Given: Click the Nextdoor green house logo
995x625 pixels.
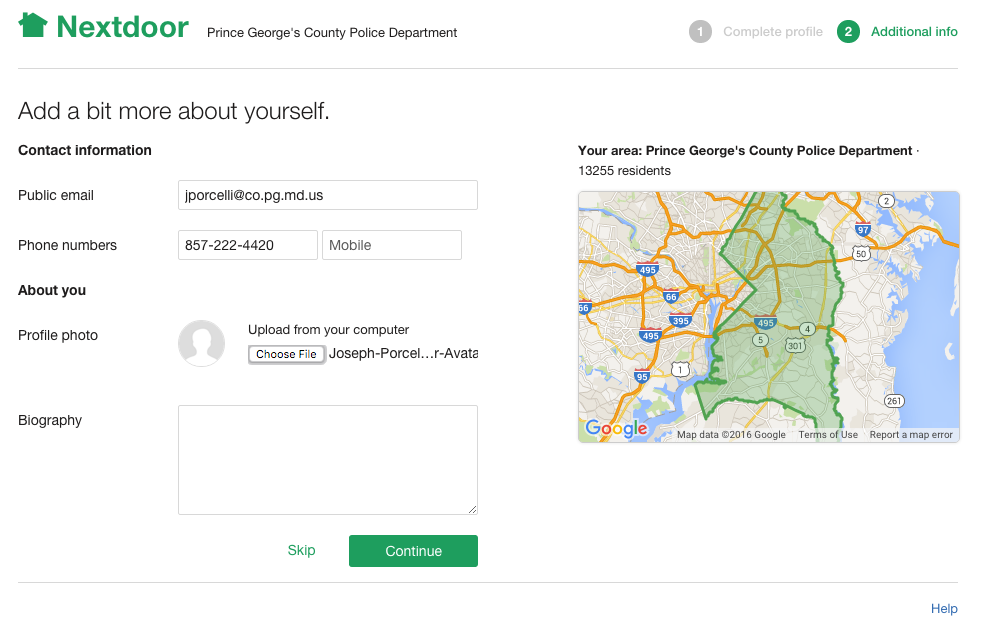Looking at the screenshot, I should 31,24.
